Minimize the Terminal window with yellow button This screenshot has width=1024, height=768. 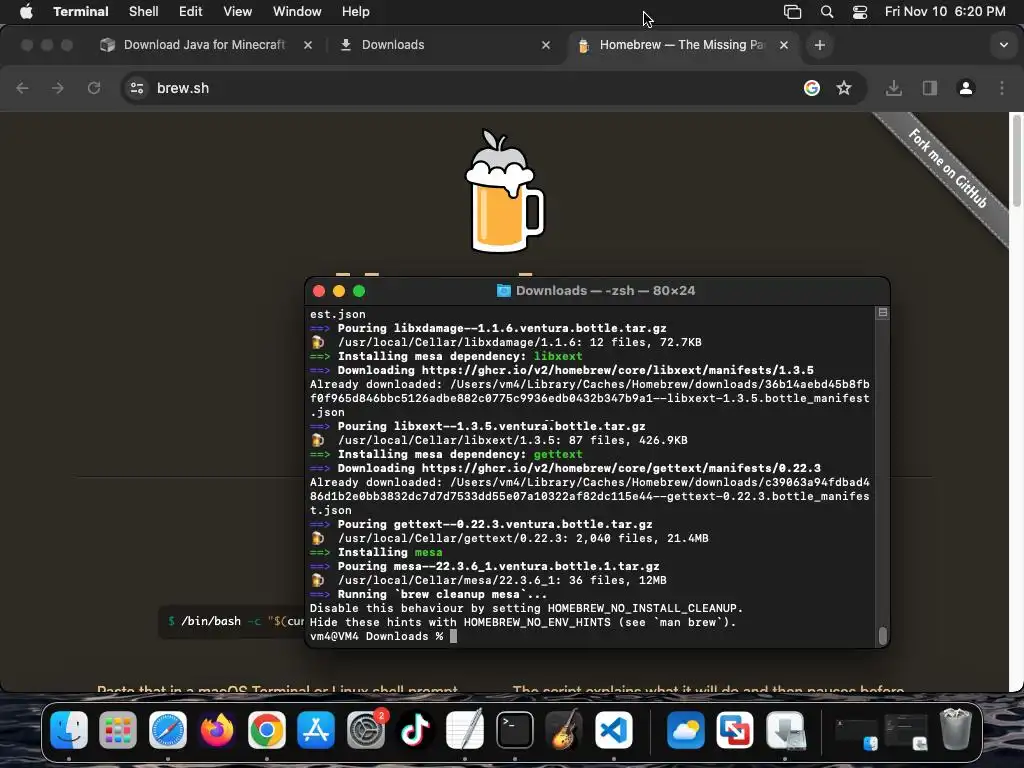click(339, 291)
